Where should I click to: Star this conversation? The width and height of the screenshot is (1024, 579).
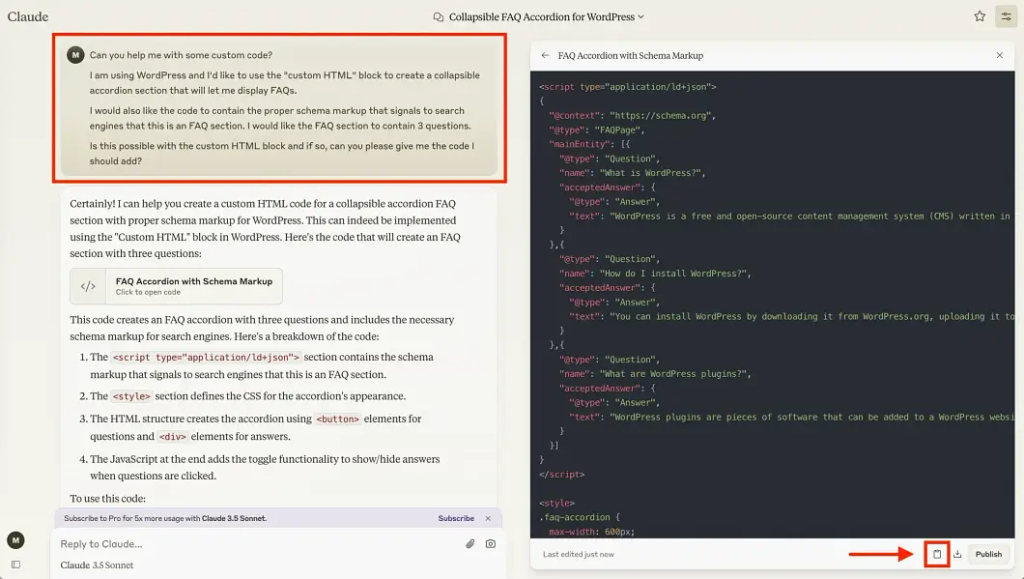(980, 16)
